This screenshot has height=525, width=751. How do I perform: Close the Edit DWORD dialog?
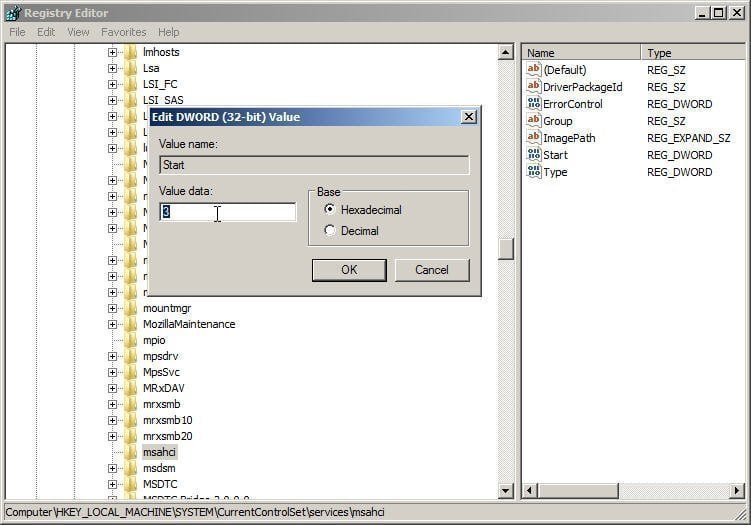(x=468, y=117)
